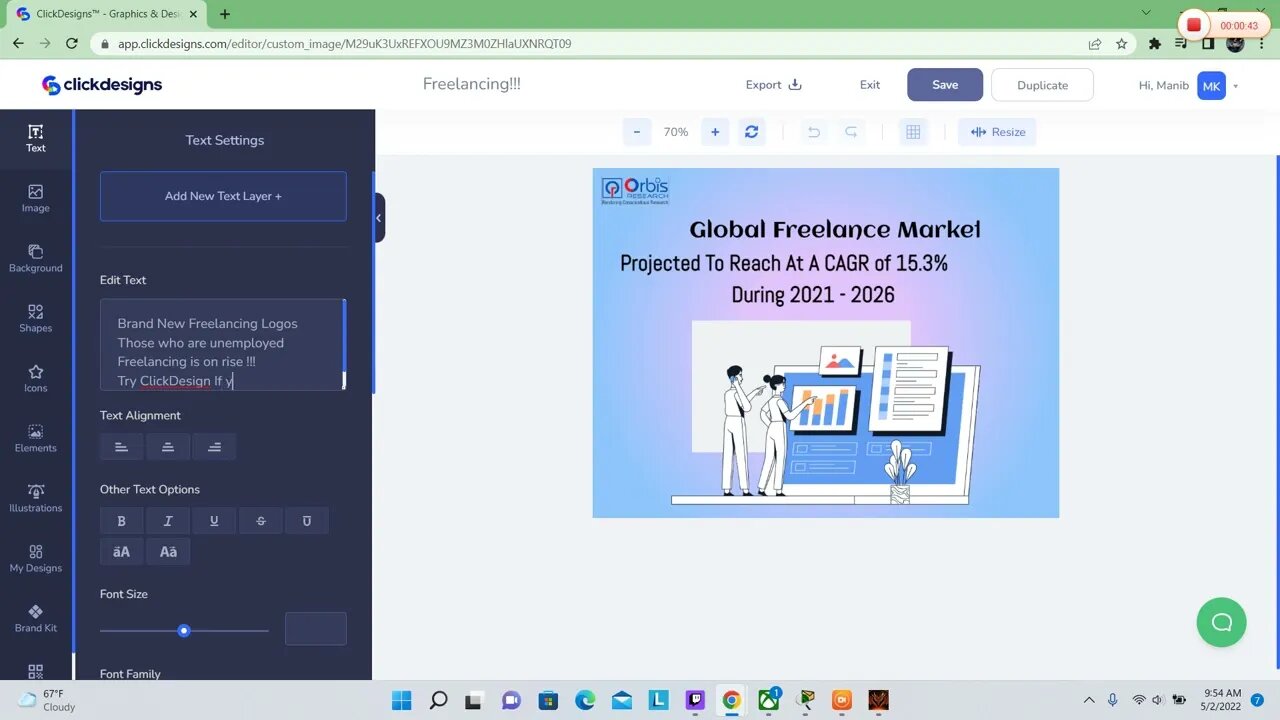Open Twitch from the taskbar
The image size is (1280, 720).
coord(695,700)
